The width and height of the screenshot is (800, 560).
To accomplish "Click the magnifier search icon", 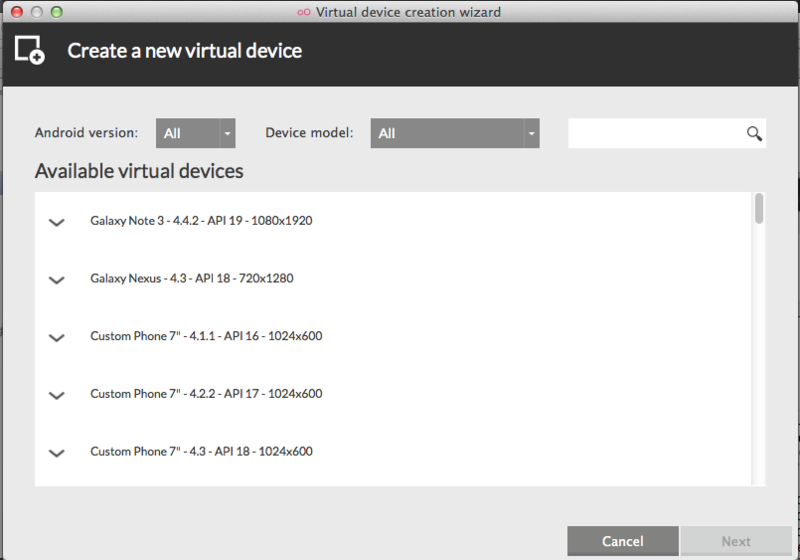I will (754, 134).
